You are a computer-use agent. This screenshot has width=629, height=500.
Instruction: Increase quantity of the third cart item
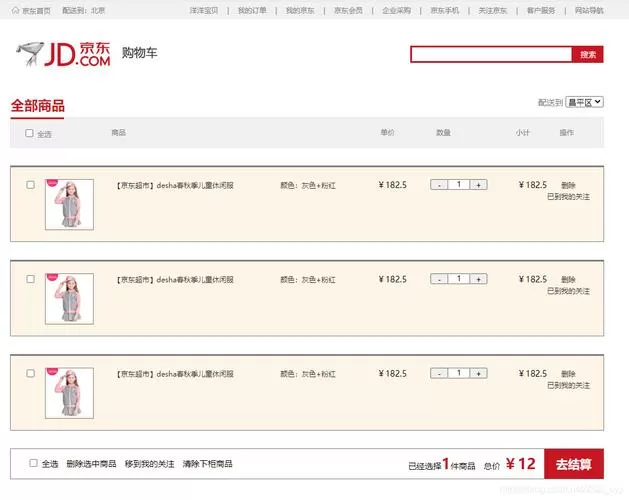[478, 373]
